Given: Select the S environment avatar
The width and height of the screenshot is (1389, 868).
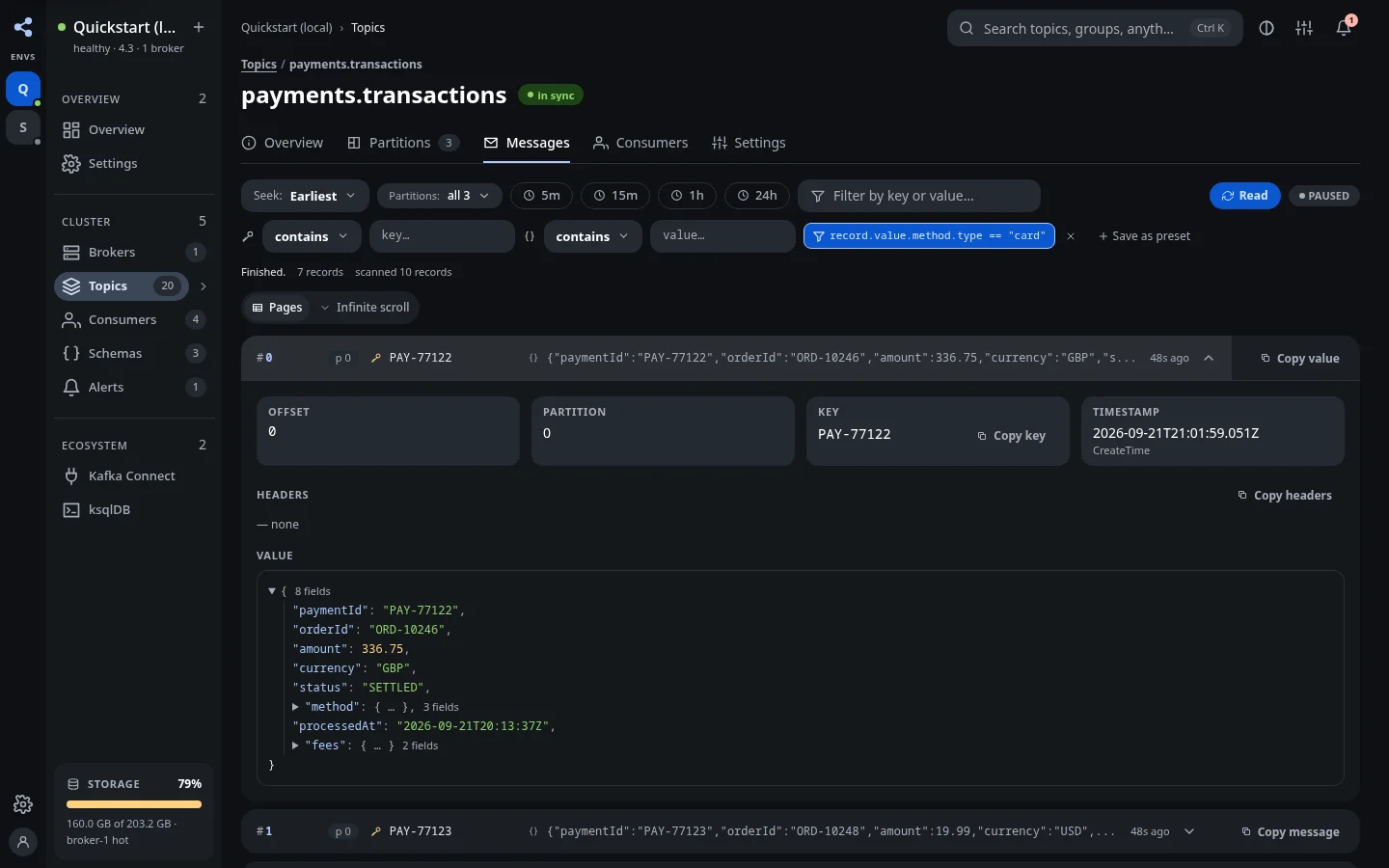Looking at the screenshot, I should coord(23,127).
